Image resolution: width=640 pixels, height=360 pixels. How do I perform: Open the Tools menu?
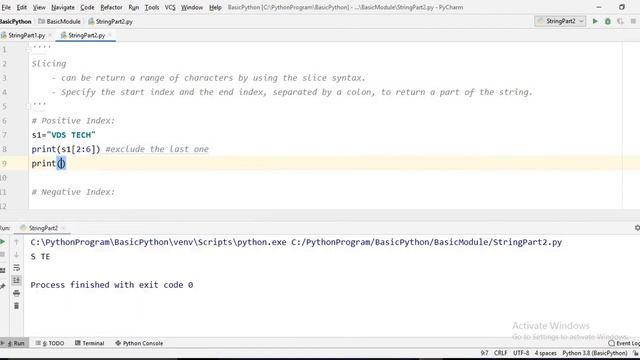point(152,7)
